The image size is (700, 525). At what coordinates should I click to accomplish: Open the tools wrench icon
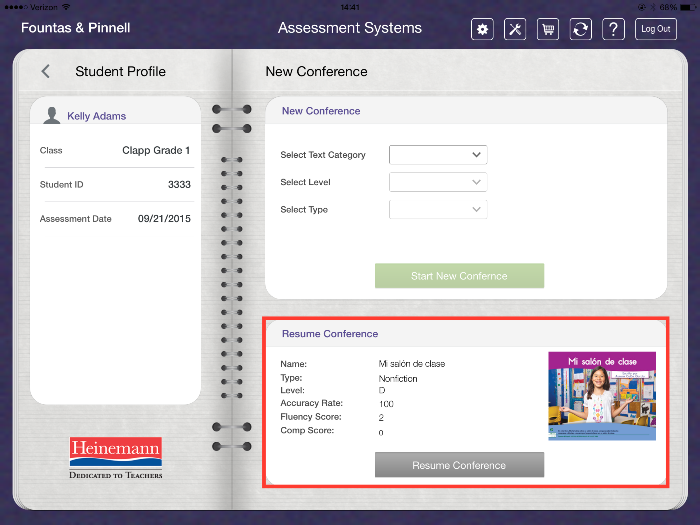tap(515, 29)
